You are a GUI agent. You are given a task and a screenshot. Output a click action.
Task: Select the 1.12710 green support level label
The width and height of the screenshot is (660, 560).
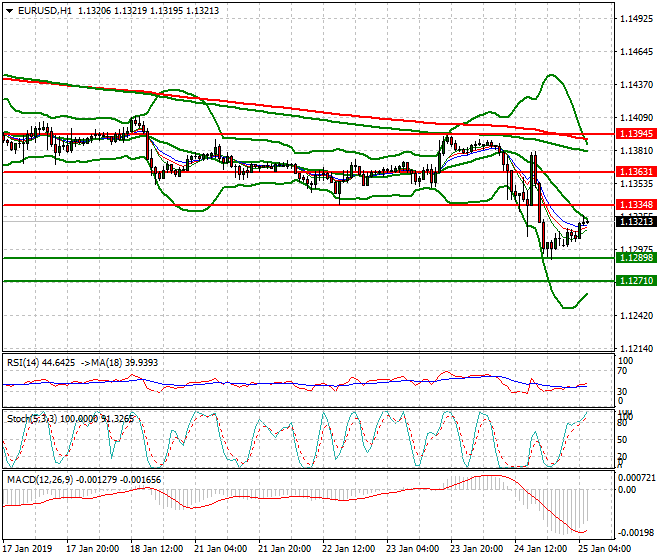636,280
